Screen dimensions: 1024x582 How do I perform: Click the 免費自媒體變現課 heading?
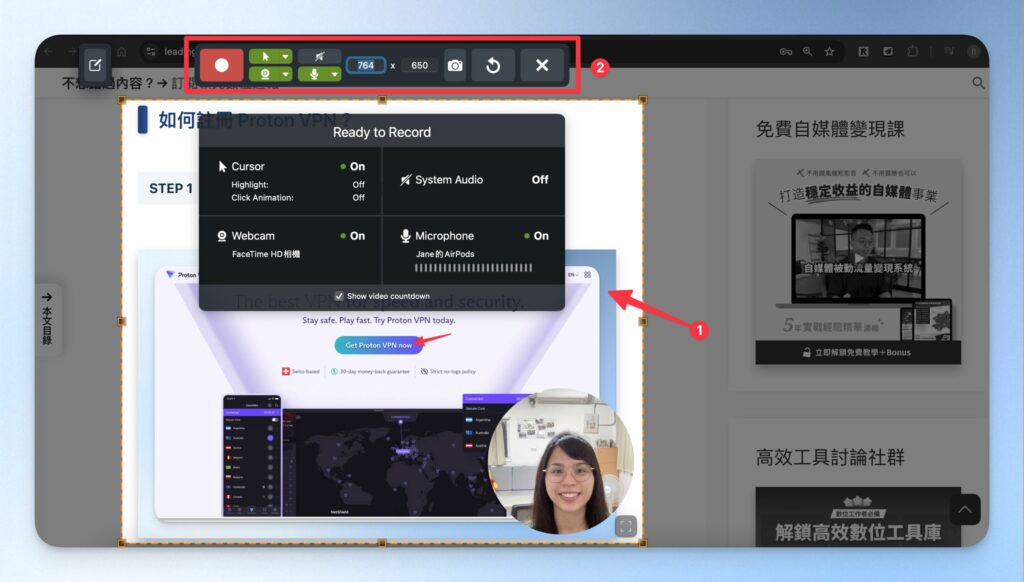coord(830,129)
